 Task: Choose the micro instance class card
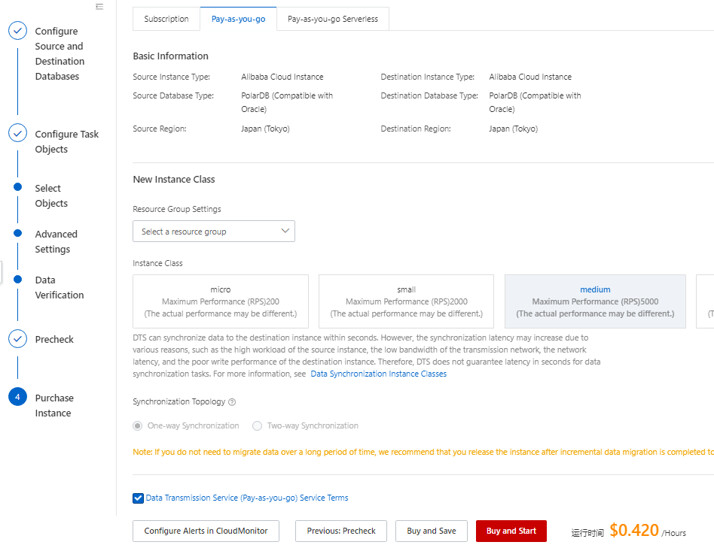pyautogui.click(x=220, y=301)
